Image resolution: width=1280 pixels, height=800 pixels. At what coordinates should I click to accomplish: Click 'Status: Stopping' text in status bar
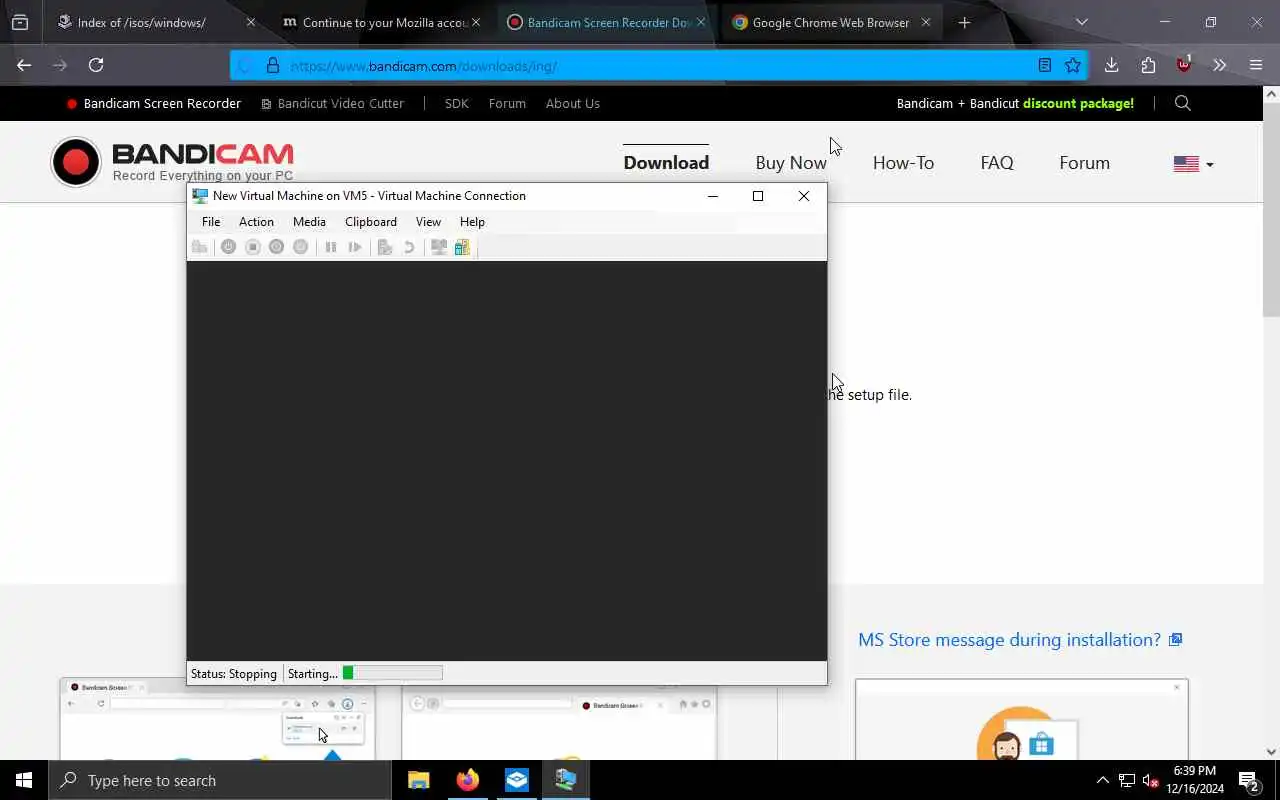click(234, 674)
